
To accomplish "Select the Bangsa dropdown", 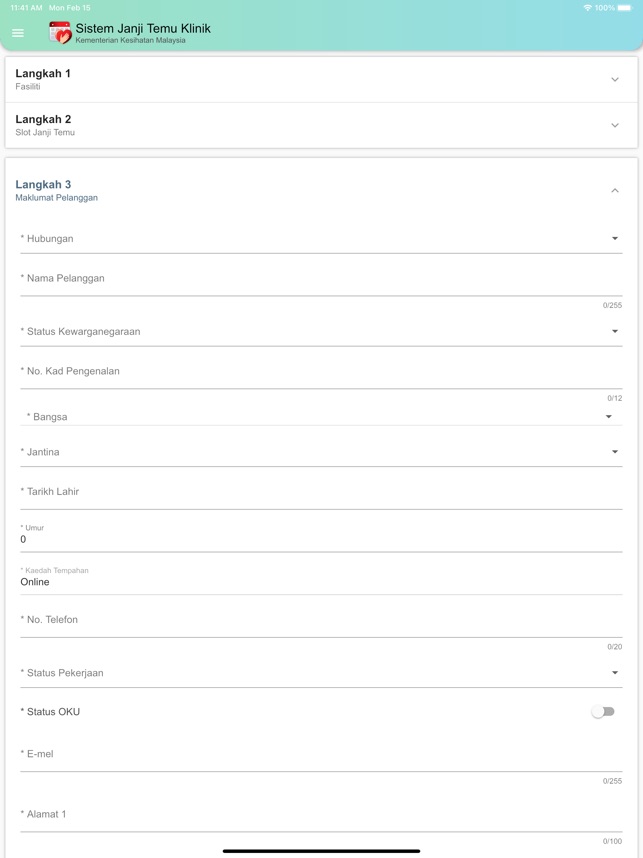I will (321, 417).
